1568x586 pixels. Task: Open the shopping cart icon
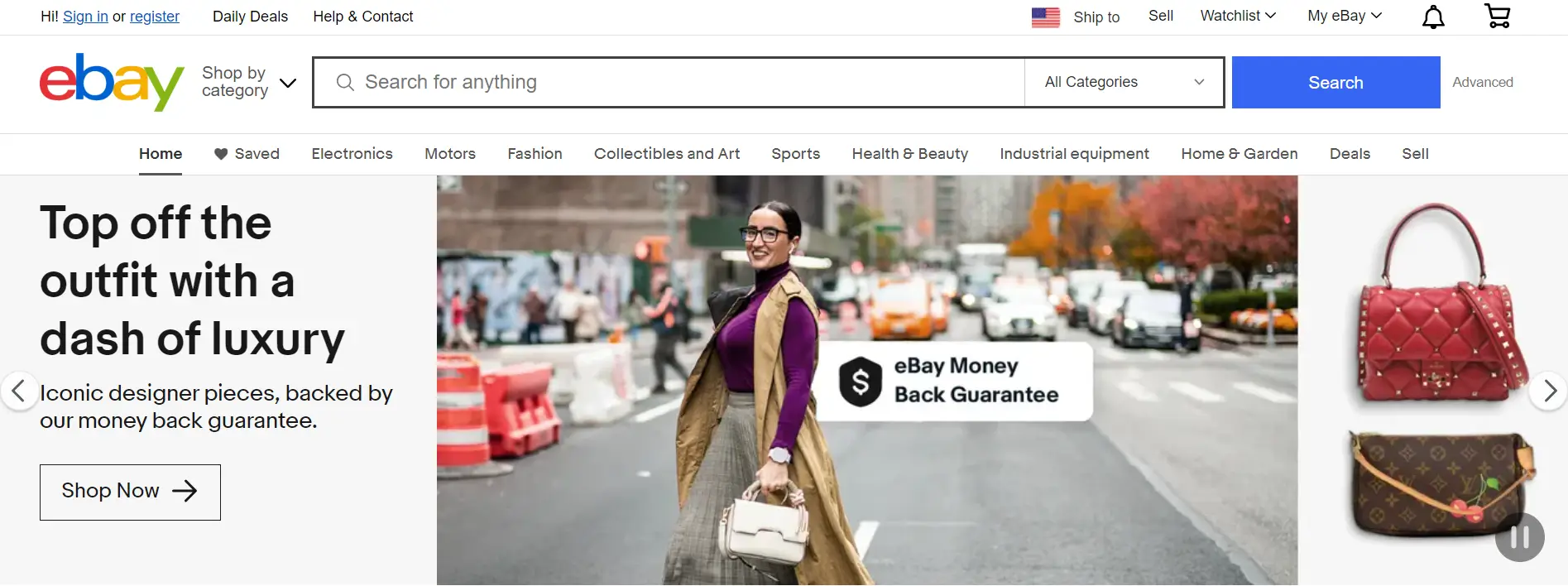tap(1498, 16)
